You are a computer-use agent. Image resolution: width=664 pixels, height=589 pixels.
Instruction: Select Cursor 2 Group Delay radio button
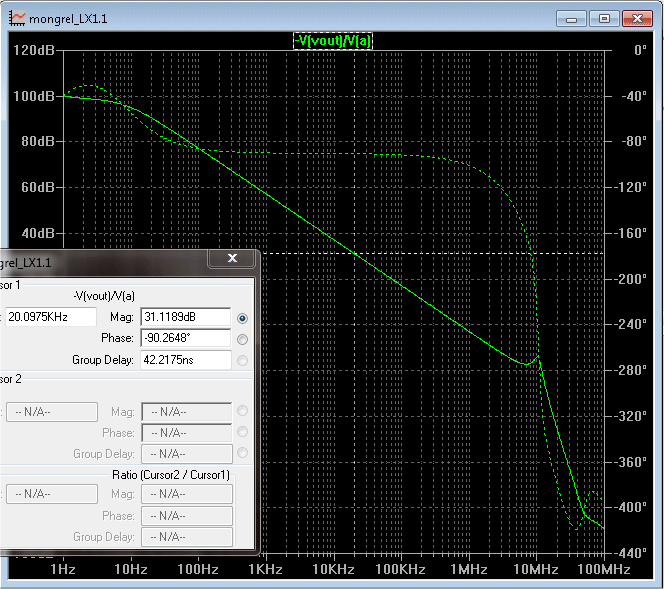(x=242, y=453)
